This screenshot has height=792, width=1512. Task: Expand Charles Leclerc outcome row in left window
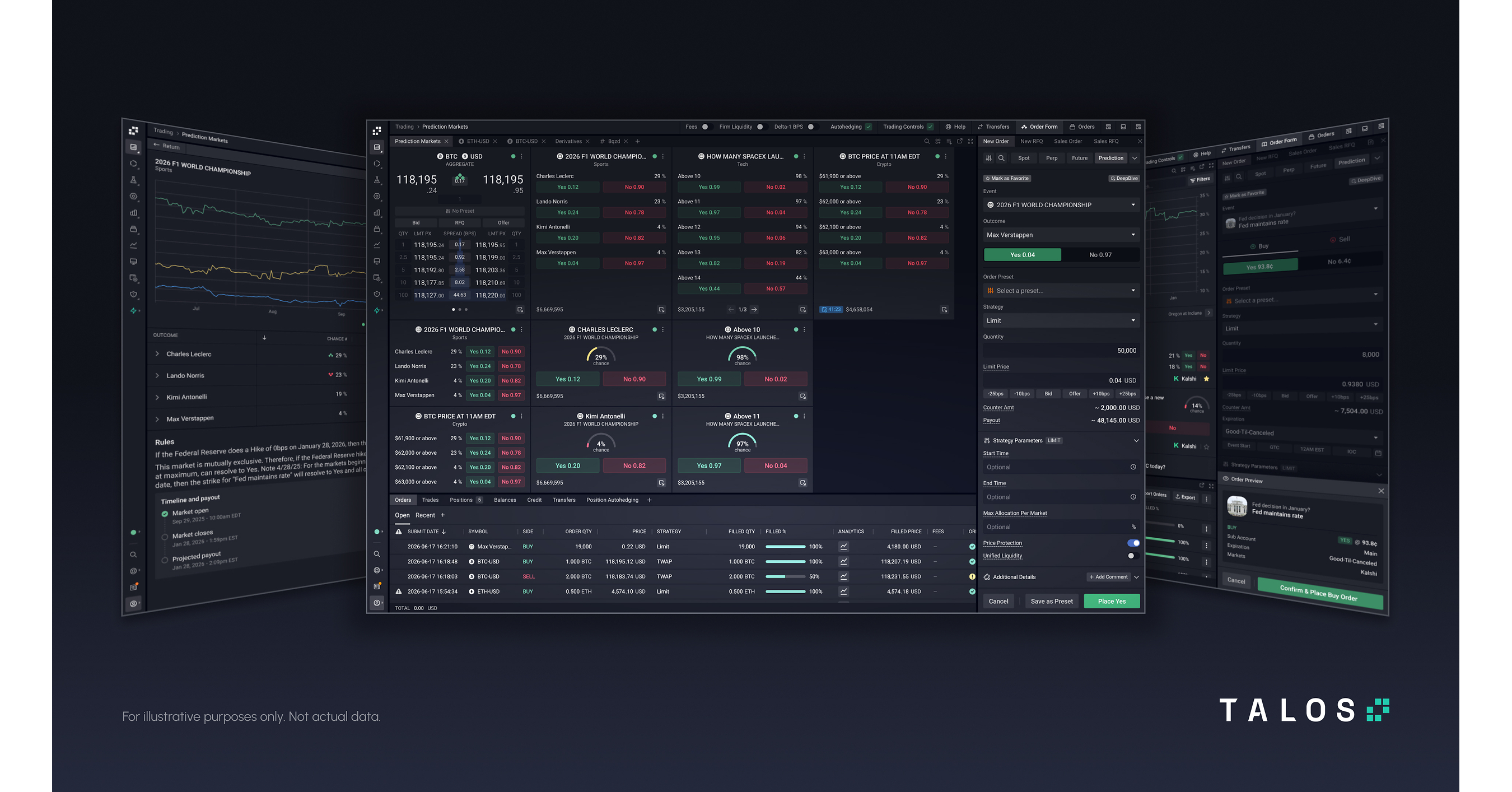[157, 353]
